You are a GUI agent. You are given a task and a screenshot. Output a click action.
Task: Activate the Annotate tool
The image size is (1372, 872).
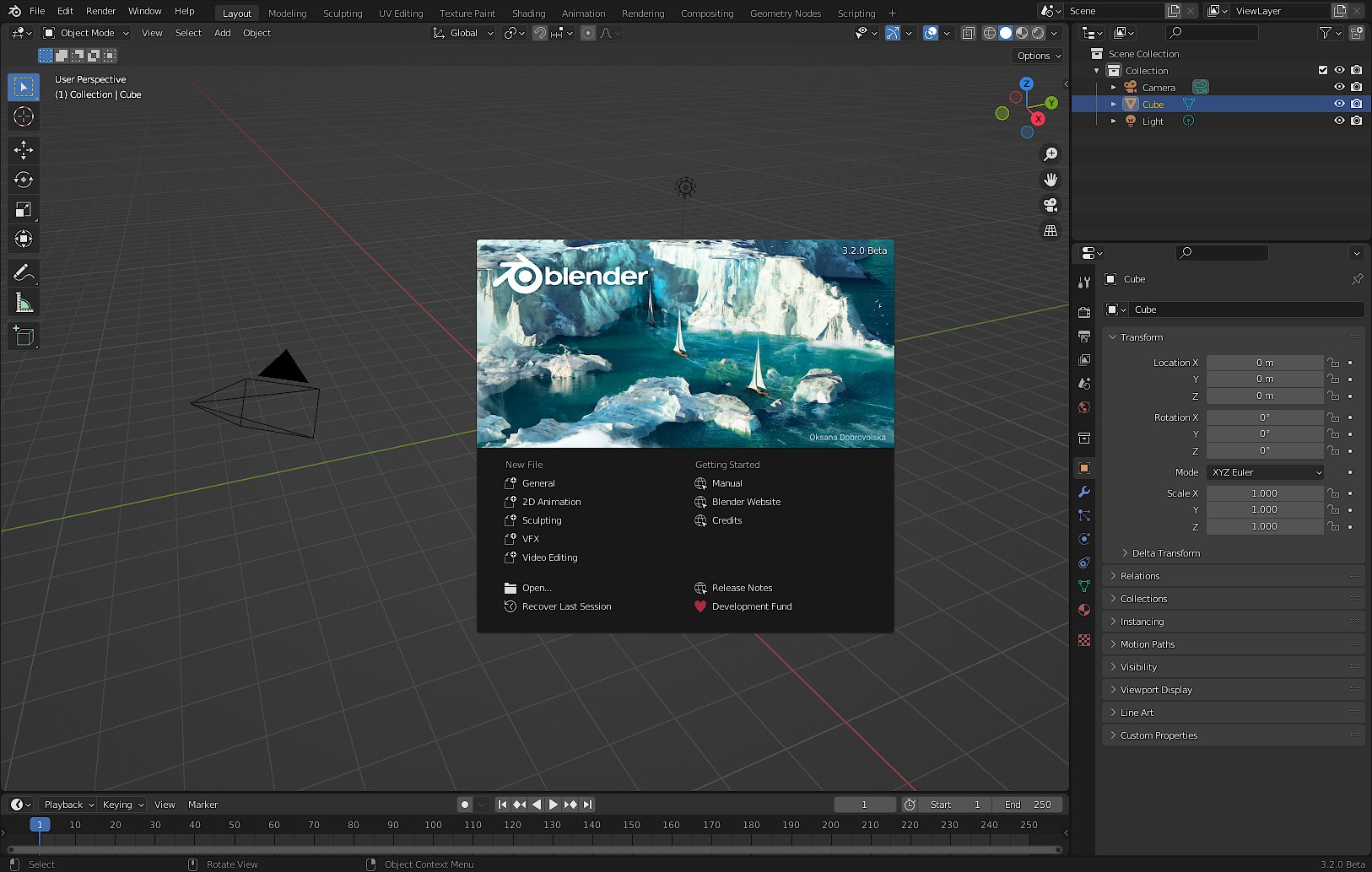(x=24, y=272)
